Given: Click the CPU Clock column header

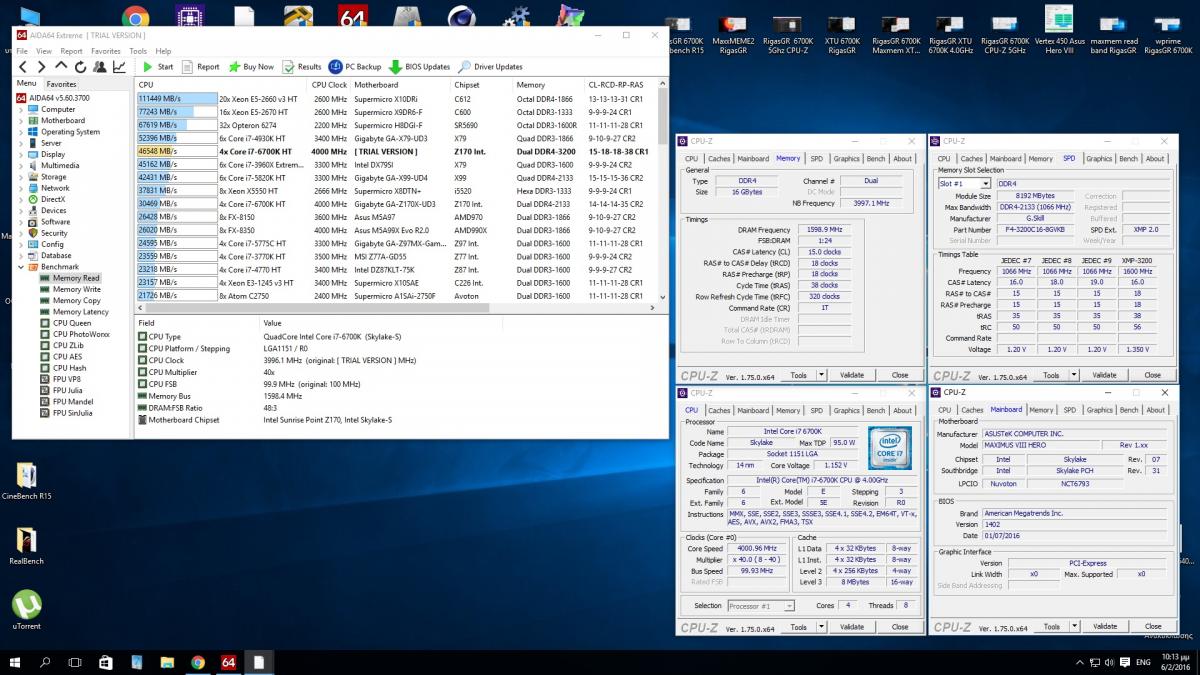Looking at the screenshot, I should tap(329, 85).
